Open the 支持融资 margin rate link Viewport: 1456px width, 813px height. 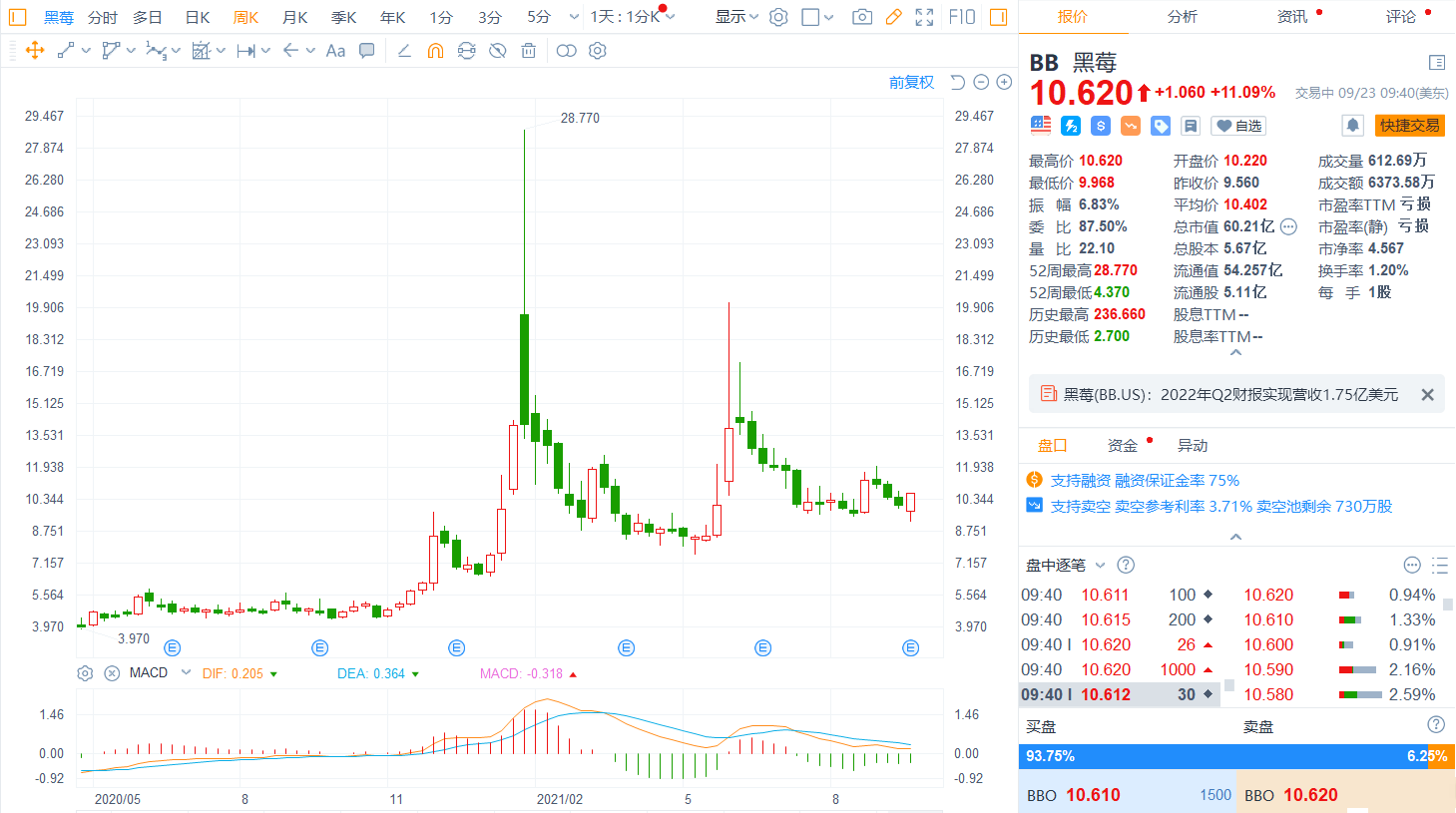pos(1145,481)
